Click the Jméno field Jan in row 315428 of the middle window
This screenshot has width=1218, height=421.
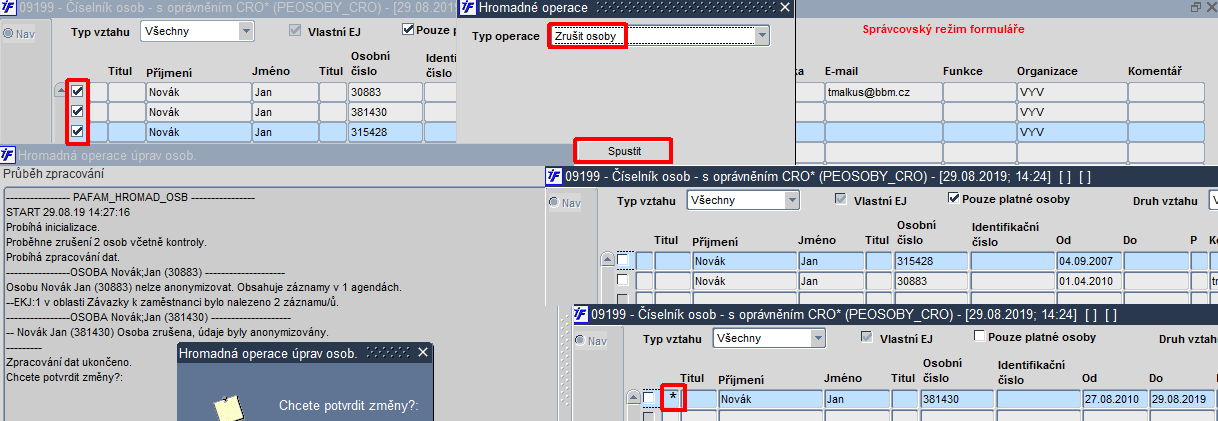pyautogui.click(x=829, y=260)
